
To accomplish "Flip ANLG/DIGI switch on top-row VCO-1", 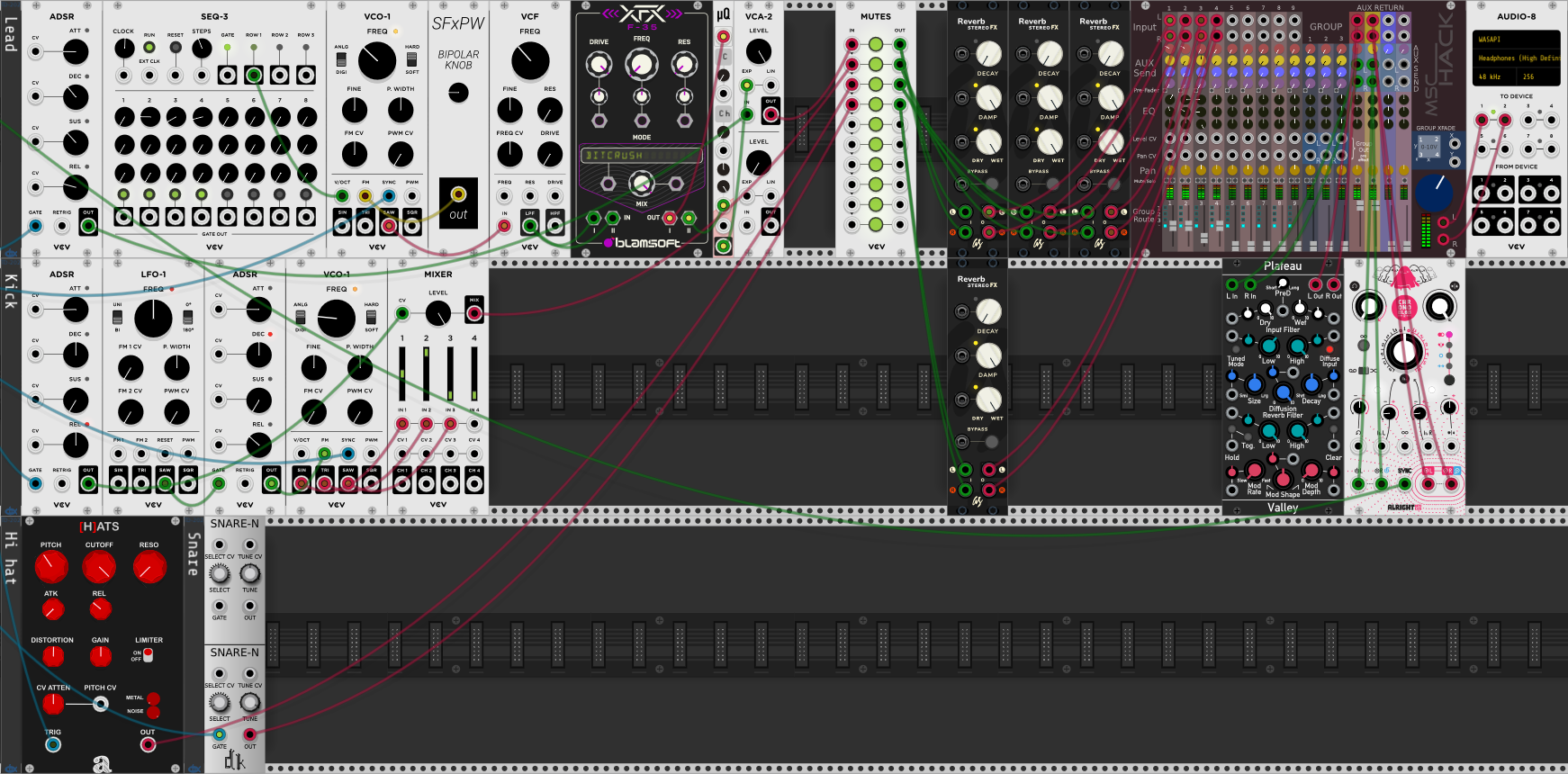I will pos(341,59).
